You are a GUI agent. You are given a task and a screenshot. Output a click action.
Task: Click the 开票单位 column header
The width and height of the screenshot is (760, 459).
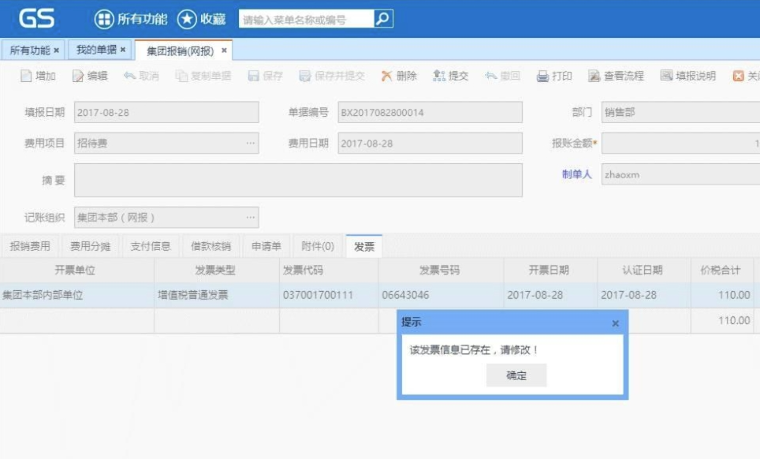[x=75, y=270]
